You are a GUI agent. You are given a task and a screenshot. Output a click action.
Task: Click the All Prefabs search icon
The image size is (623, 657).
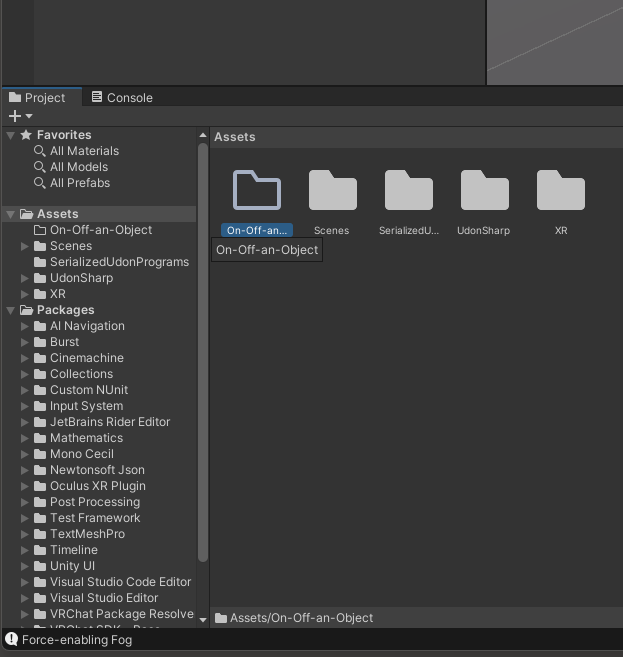tap(40, 183)
